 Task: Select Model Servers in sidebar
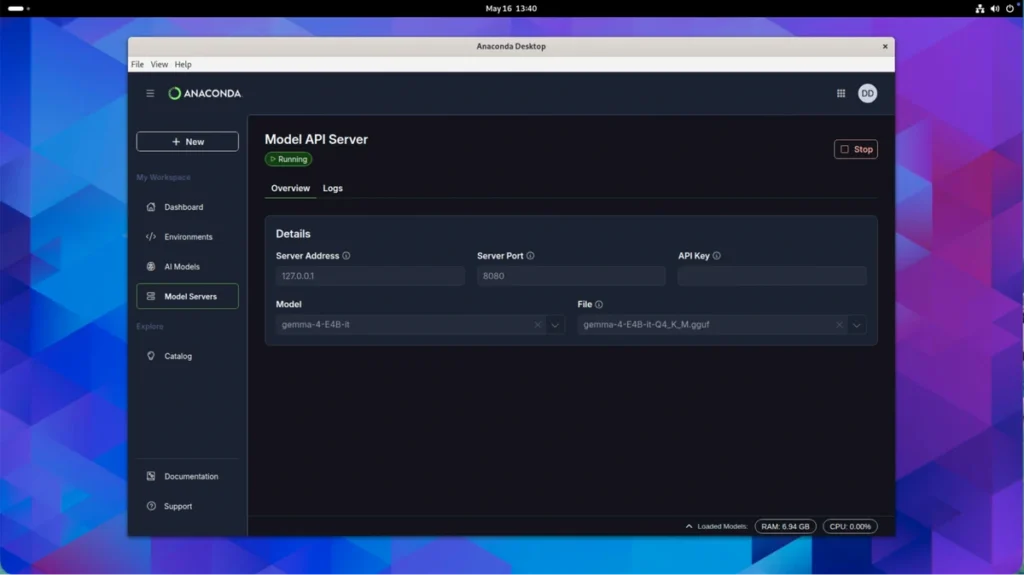[x=187, y=297]
